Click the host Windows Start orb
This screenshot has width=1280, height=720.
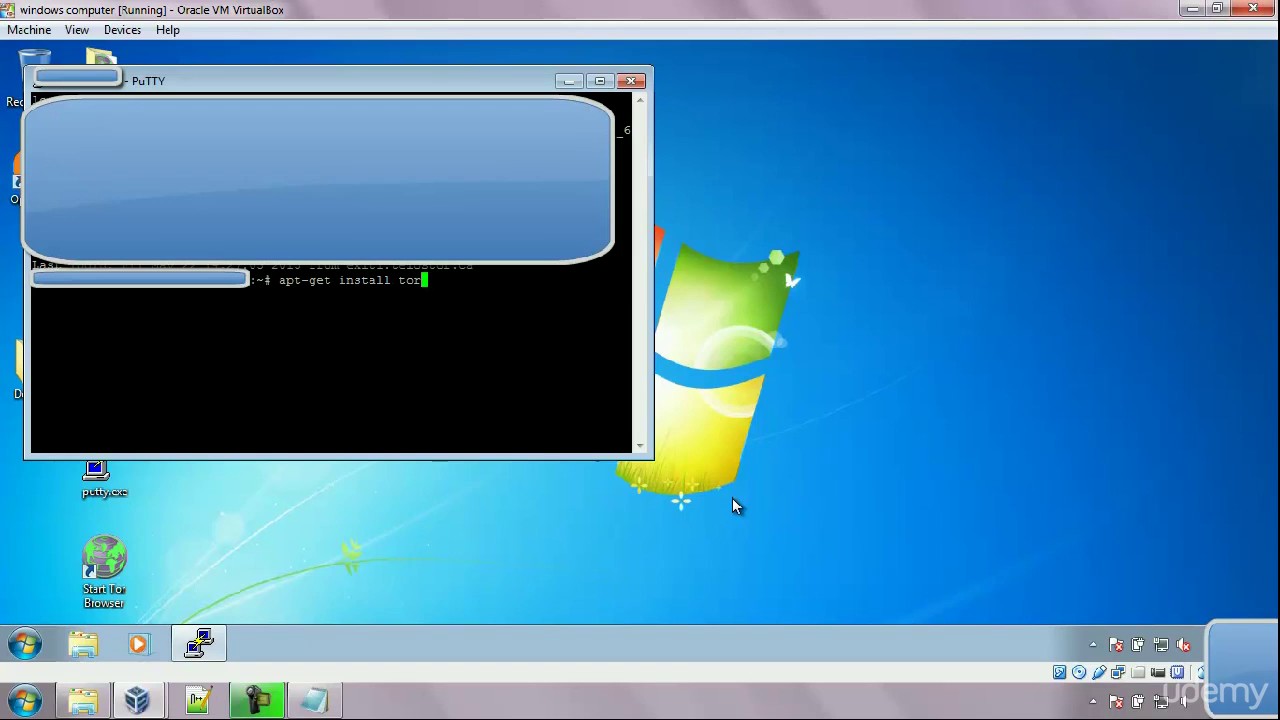[x=25, y=700]
